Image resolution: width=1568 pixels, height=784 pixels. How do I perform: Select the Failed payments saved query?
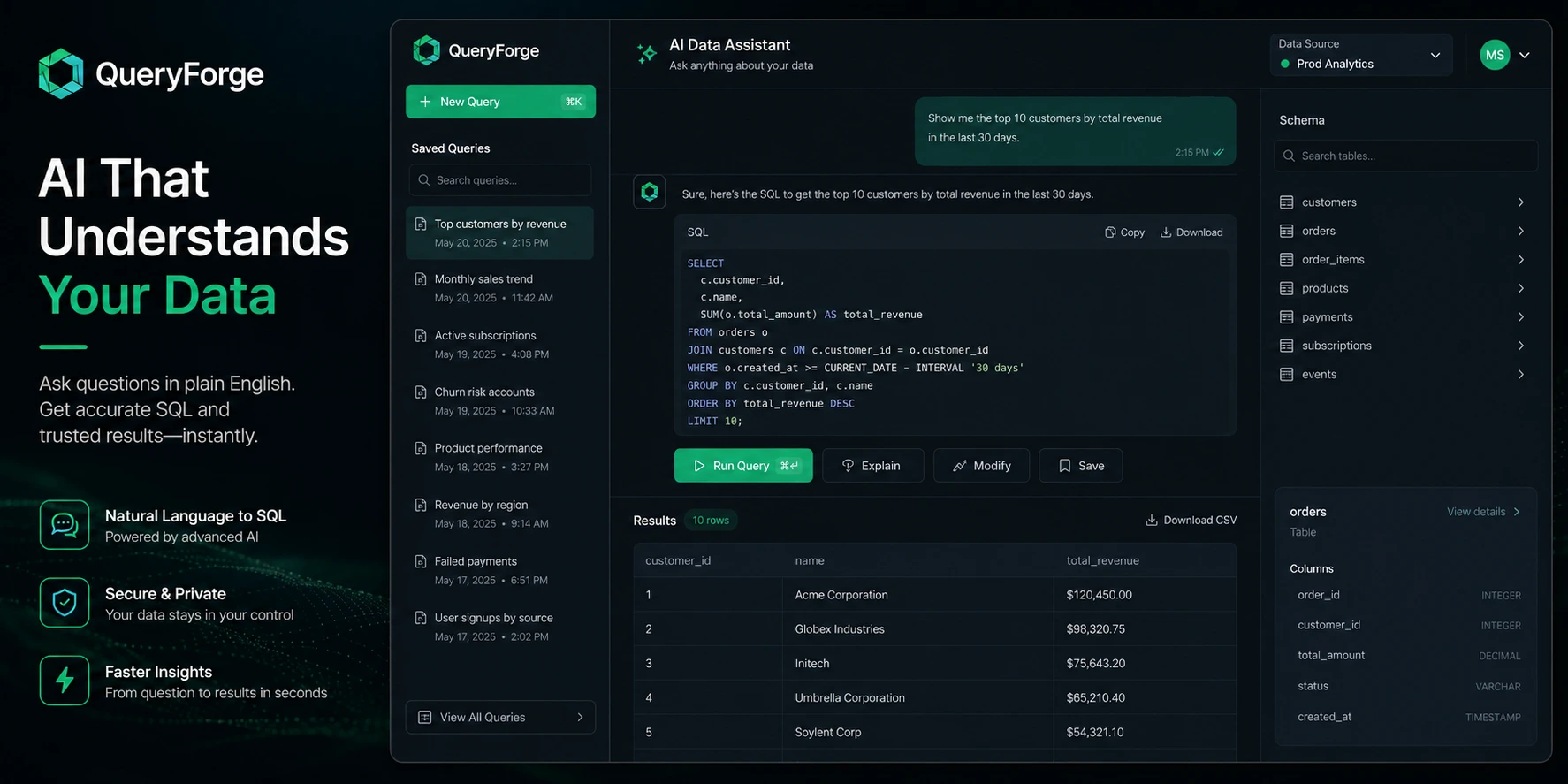[x=499, y=570]
